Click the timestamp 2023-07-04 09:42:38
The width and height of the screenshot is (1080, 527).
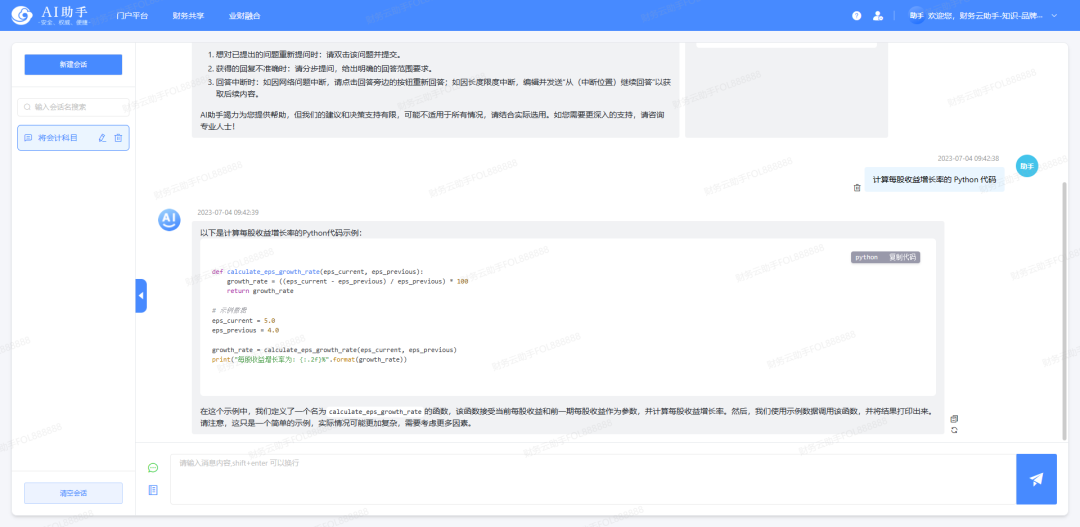click(968, 158)
